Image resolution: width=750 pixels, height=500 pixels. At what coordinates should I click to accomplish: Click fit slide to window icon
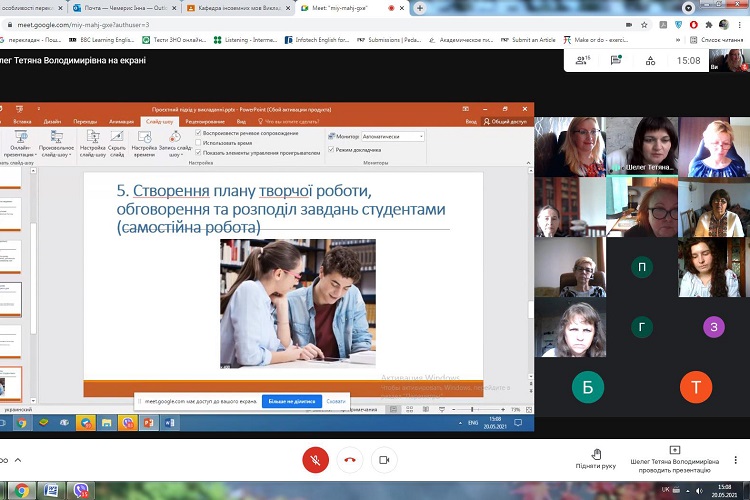coord(529,410)
